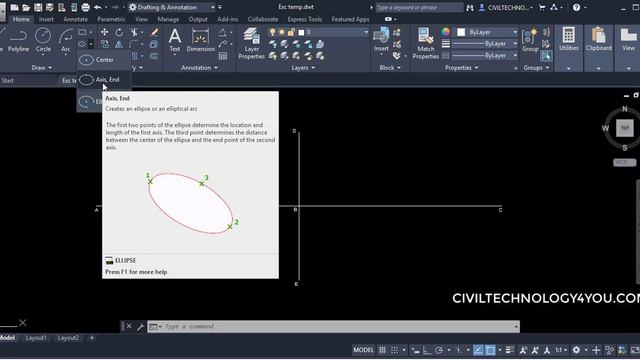Click the Save icon in quick access toolbar
The width and height of the screenshot is (640, 360).
click(x=38, y=7)
